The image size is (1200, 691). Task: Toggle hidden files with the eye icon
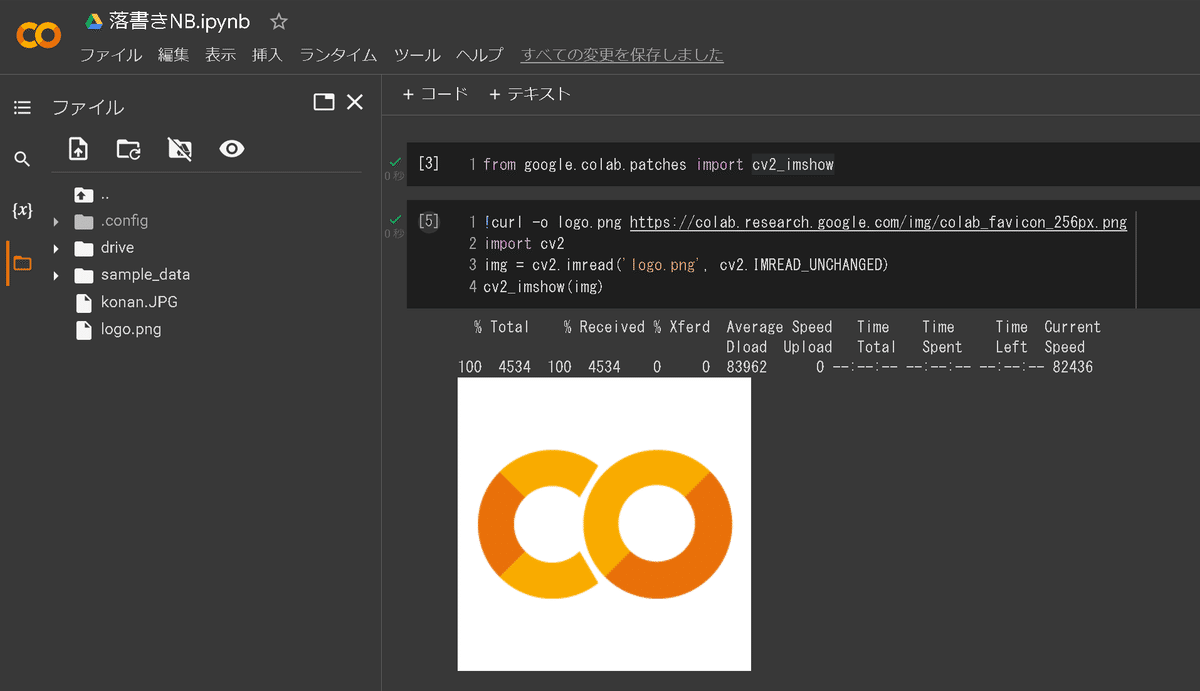coord(231,148)
